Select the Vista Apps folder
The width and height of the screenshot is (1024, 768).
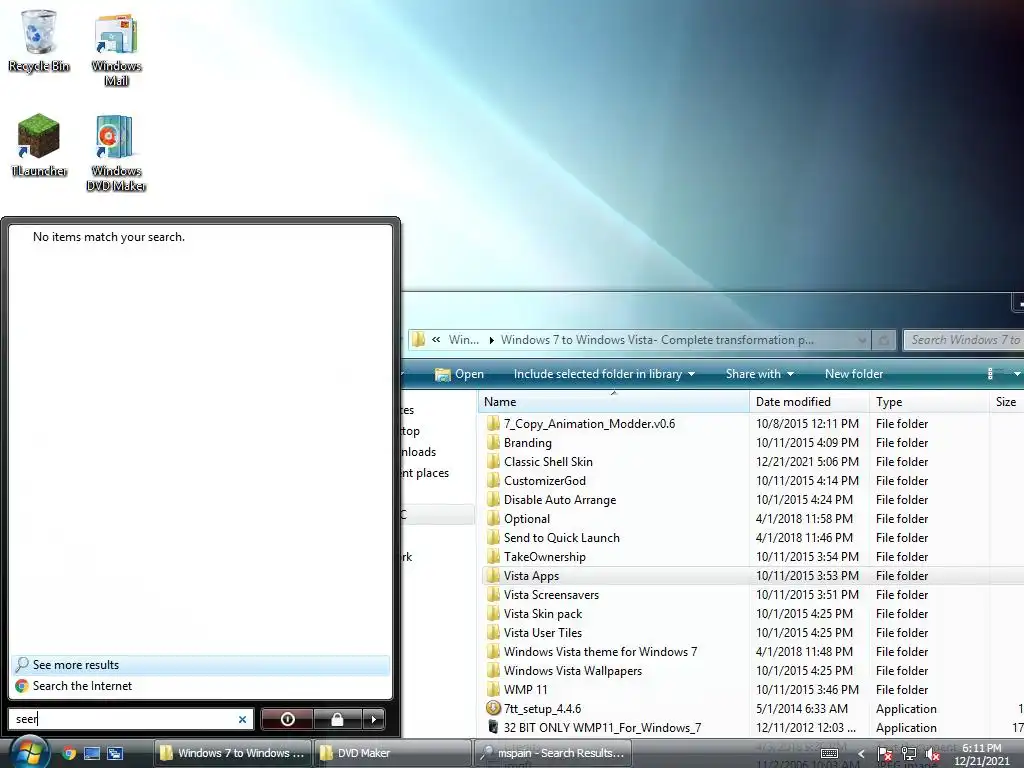click(x=531, y=575)
